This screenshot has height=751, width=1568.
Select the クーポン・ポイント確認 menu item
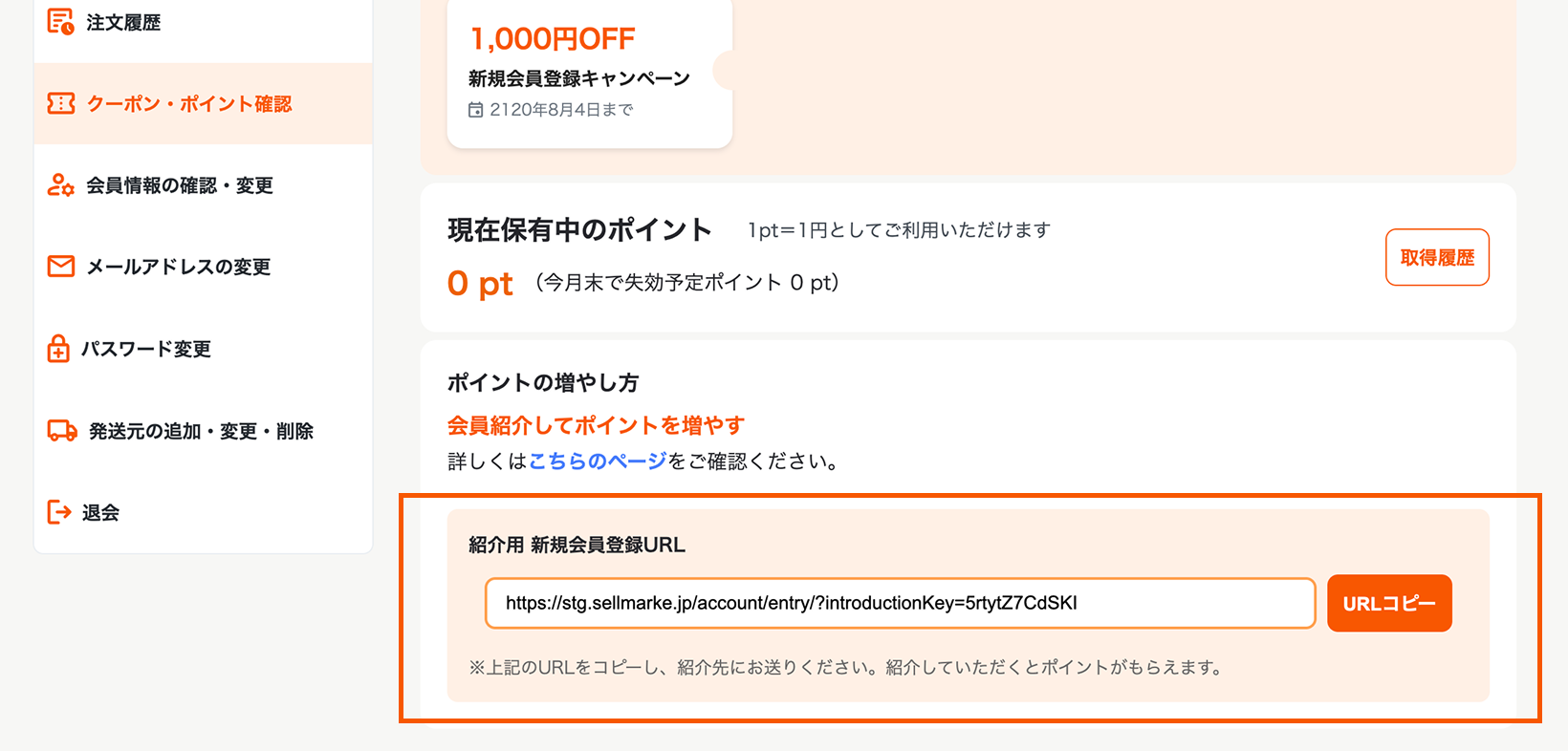coord(189,104)
